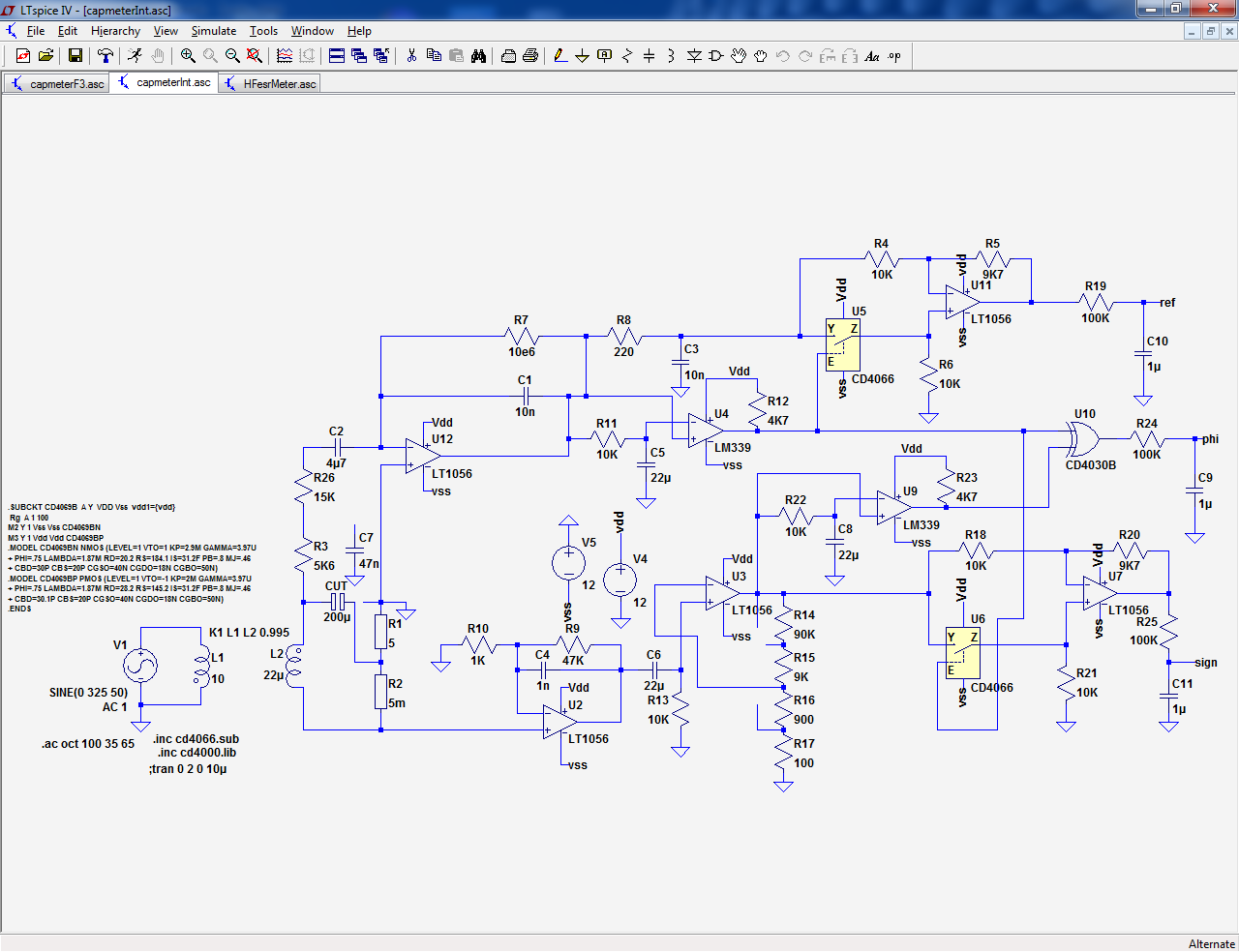The width and height of the screenshot is (1239, 952).
Task: Click the Save floppy disk icon
Action: [x=75, y=56]
